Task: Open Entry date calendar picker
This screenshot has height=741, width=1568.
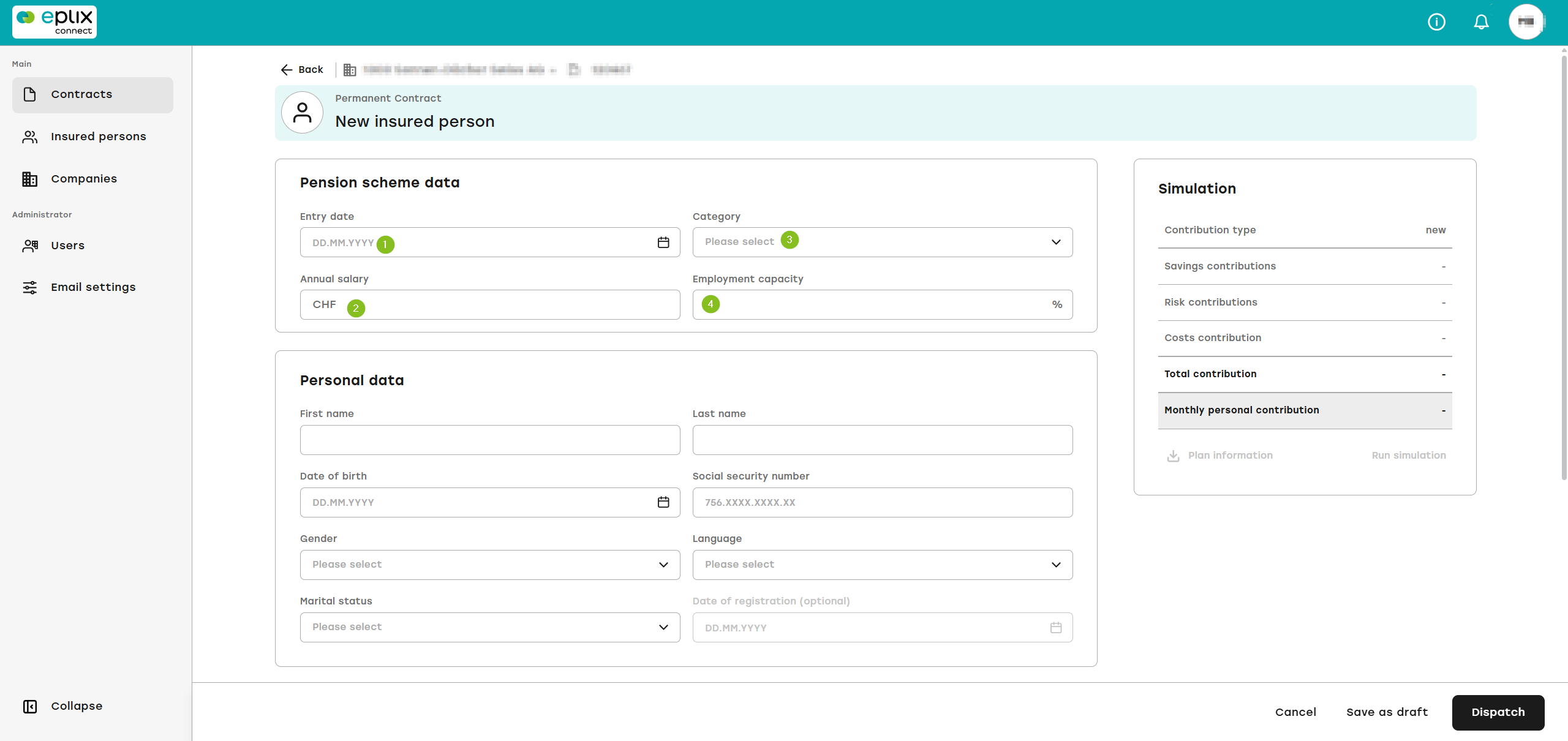Action: tap(663, 243)
